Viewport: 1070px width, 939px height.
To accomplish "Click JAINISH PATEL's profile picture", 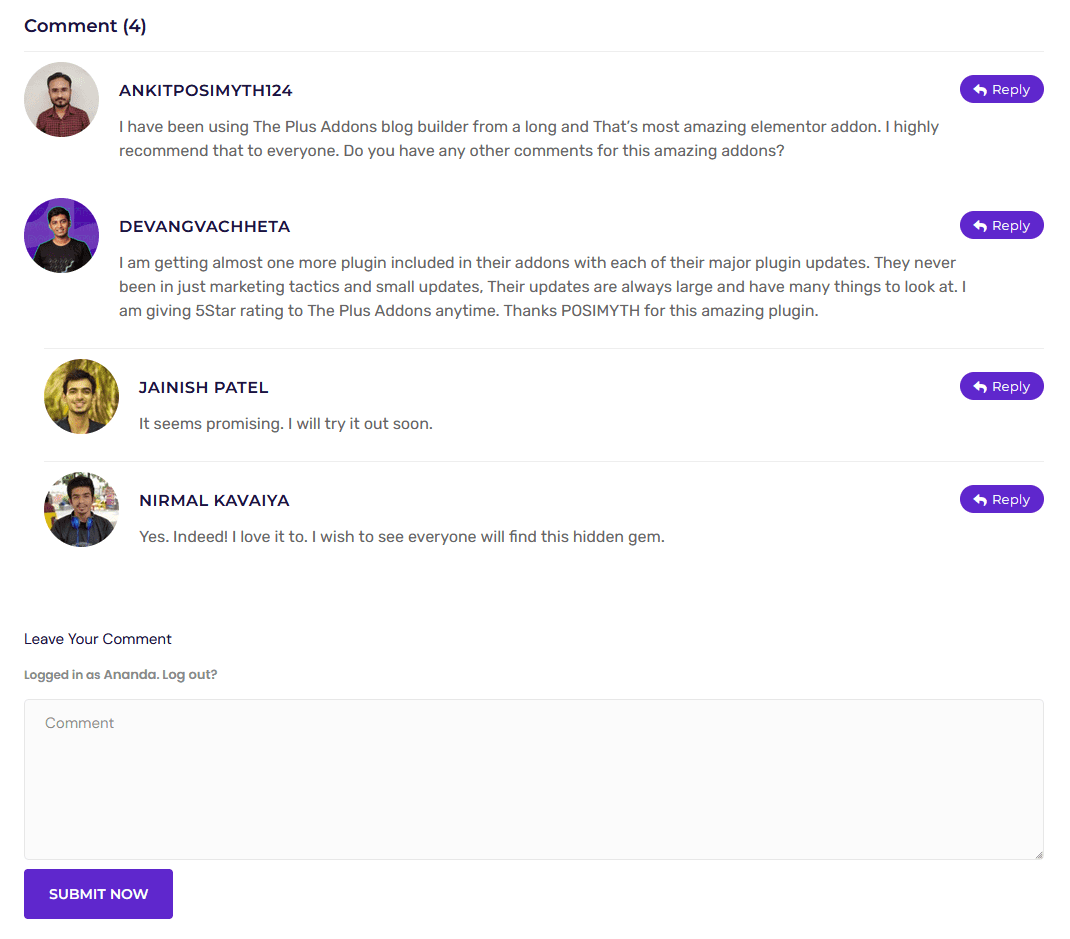I will pos(81,396).
